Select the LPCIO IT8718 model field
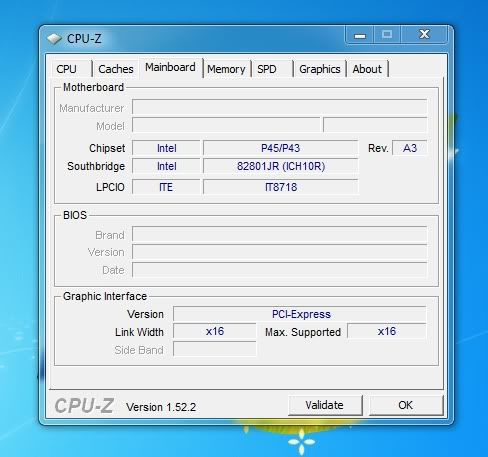This screenshot has width=488, height=457. [280, 187]
